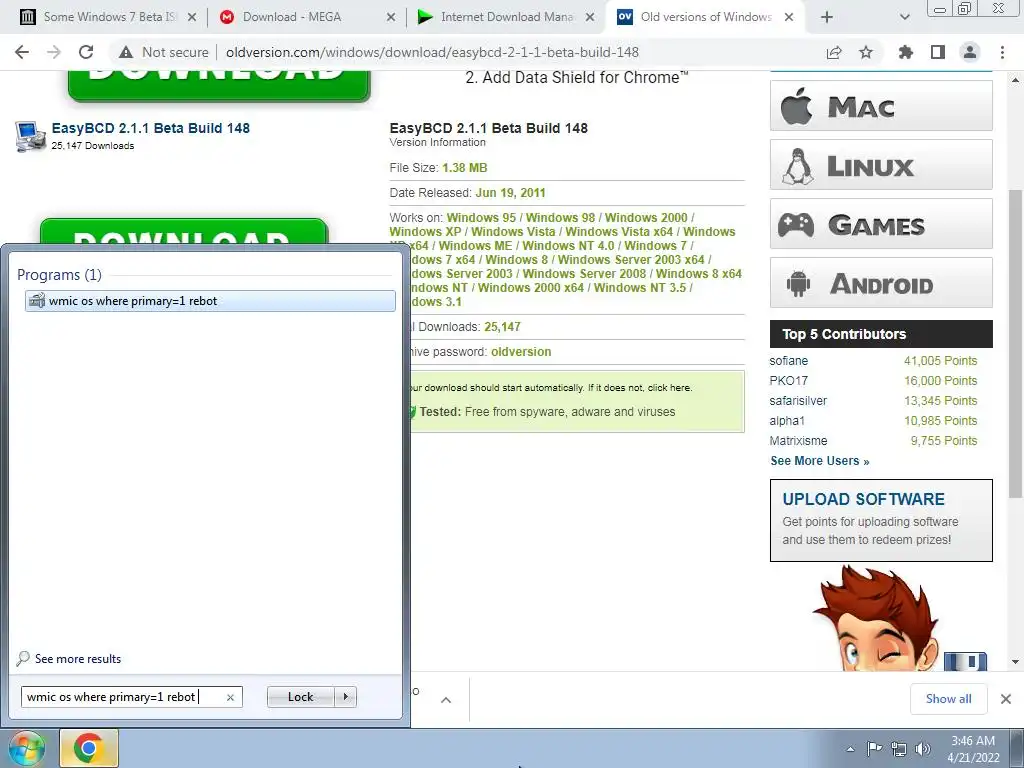This screenshot has width=1024, height=768.
Task: Switch to Some Windows 7 Beta ISO tab
Action: click(108, 17)
